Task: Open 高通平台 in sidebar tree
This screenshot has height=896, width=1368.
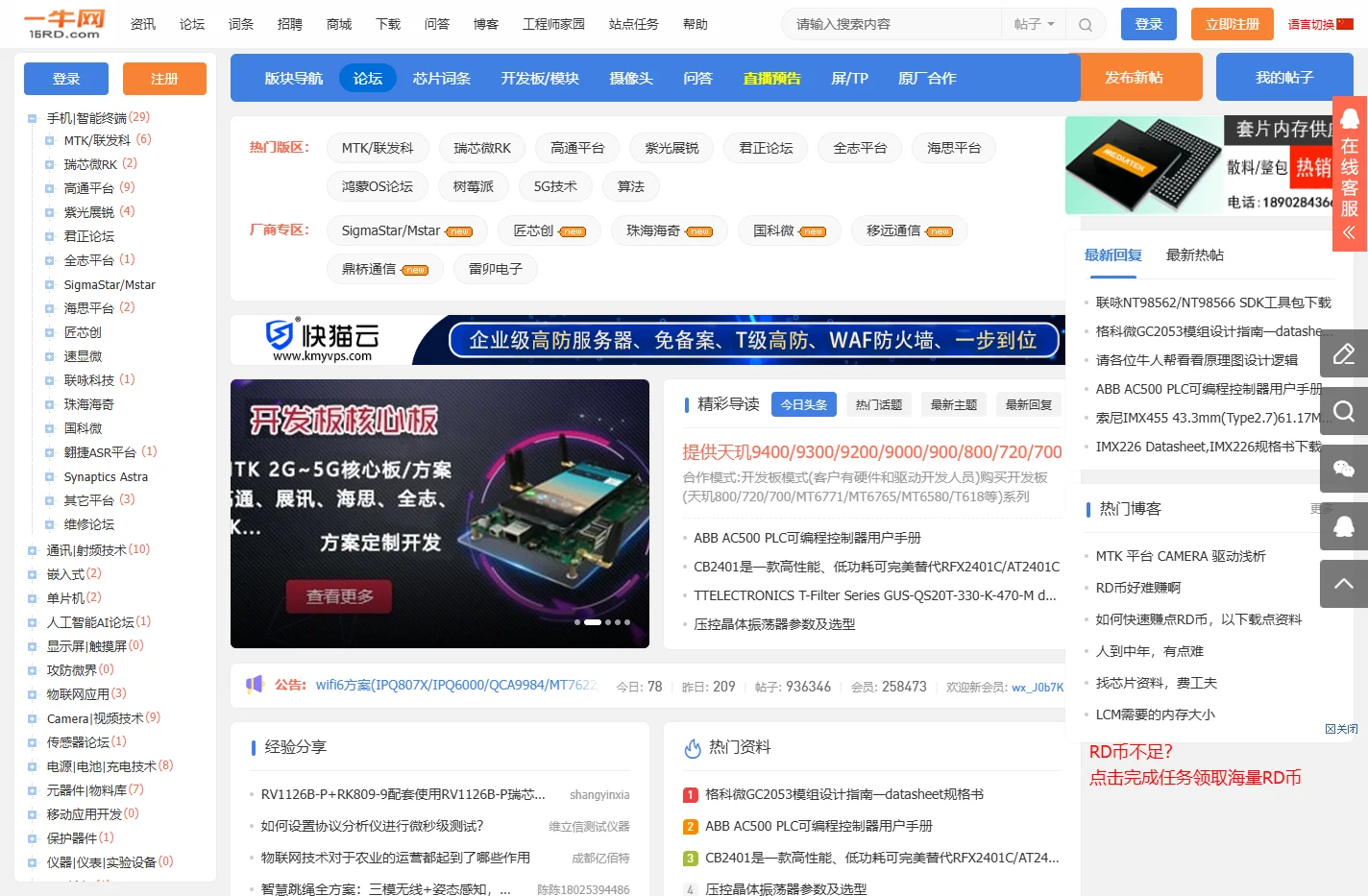Action: pyautogui.click(x=88, y=188)
